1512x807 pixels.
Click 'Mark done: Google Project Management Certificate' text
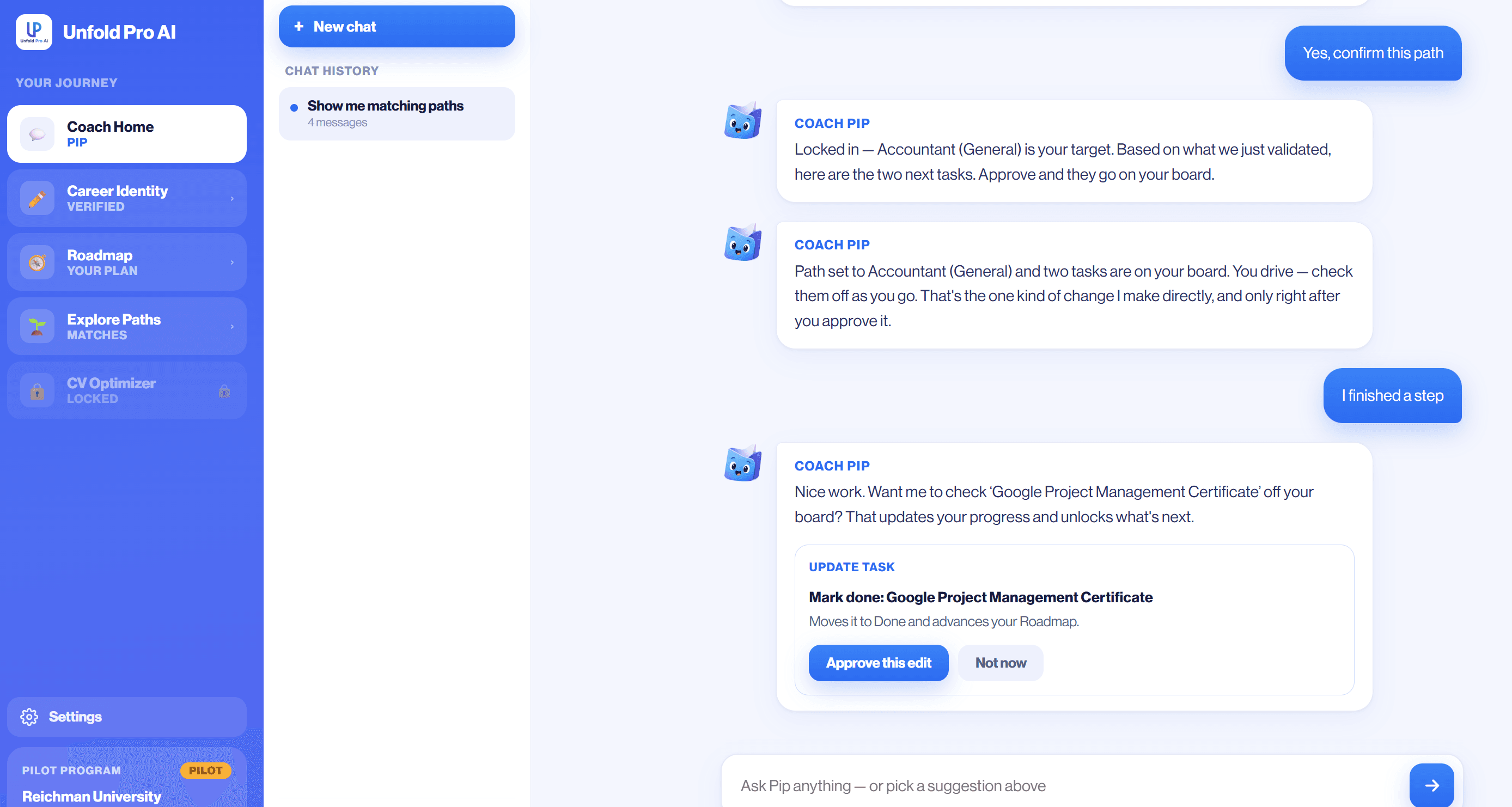981,597
